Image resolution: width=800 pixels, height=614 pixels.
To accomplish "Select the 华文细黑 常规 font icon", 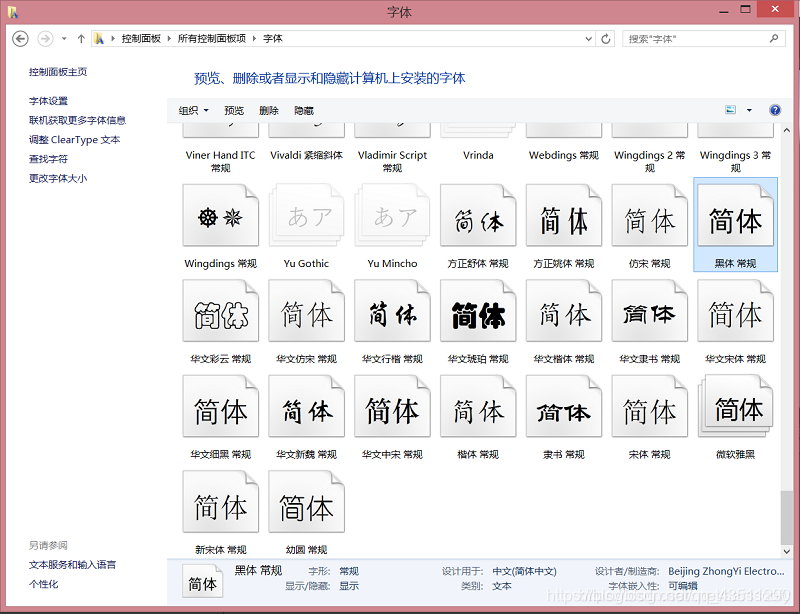I will 220,406.
